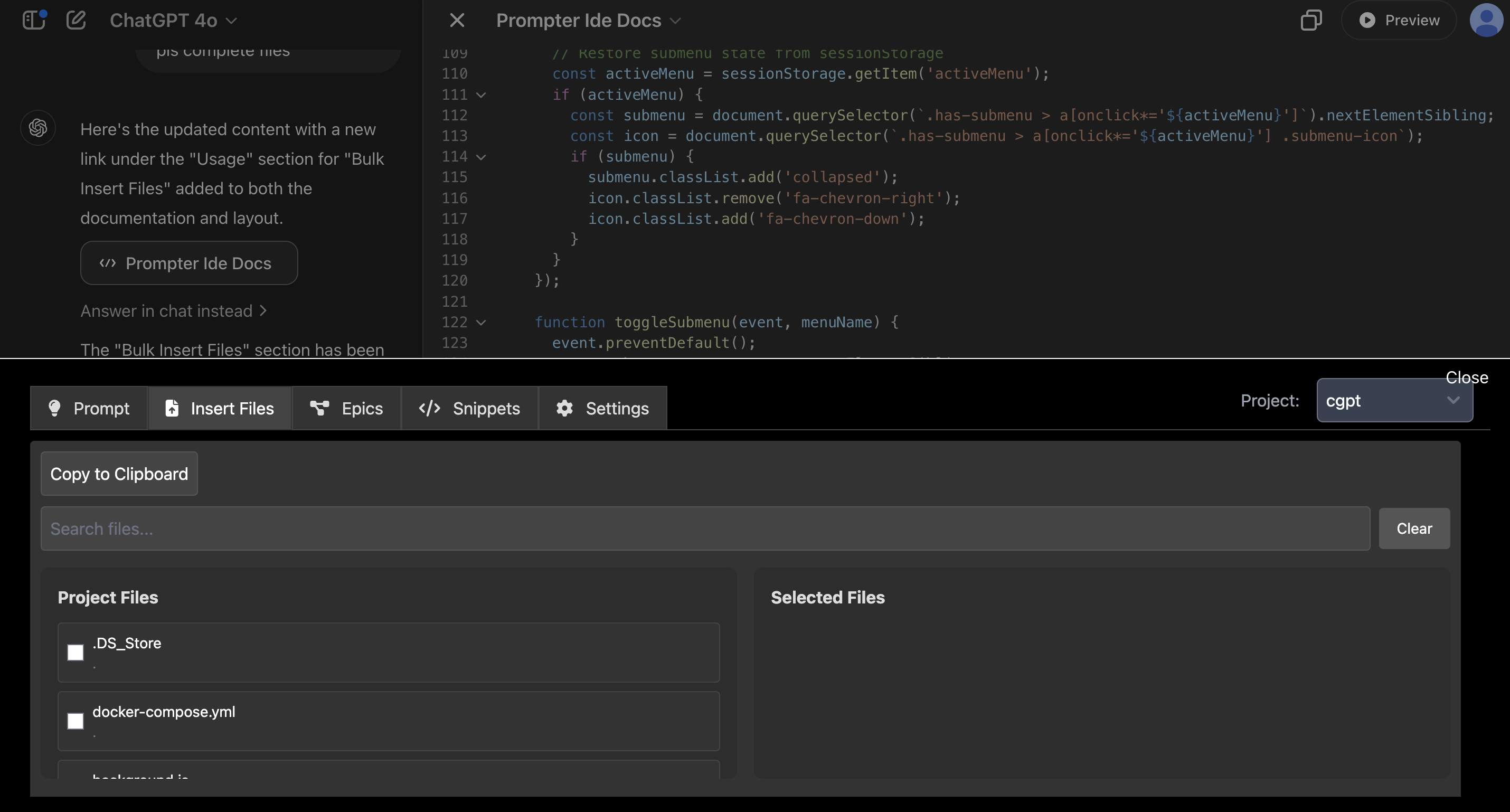Collapse the toggleSubmenu function at line 122
Image resolution: width=1510 pixels, height=812 pixels.
pyautogui.click(x=482, y=322)
